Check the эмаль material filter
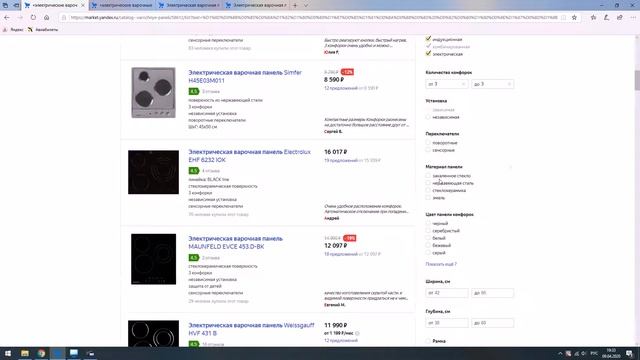 pyautogui.click(x=428, y=198)
